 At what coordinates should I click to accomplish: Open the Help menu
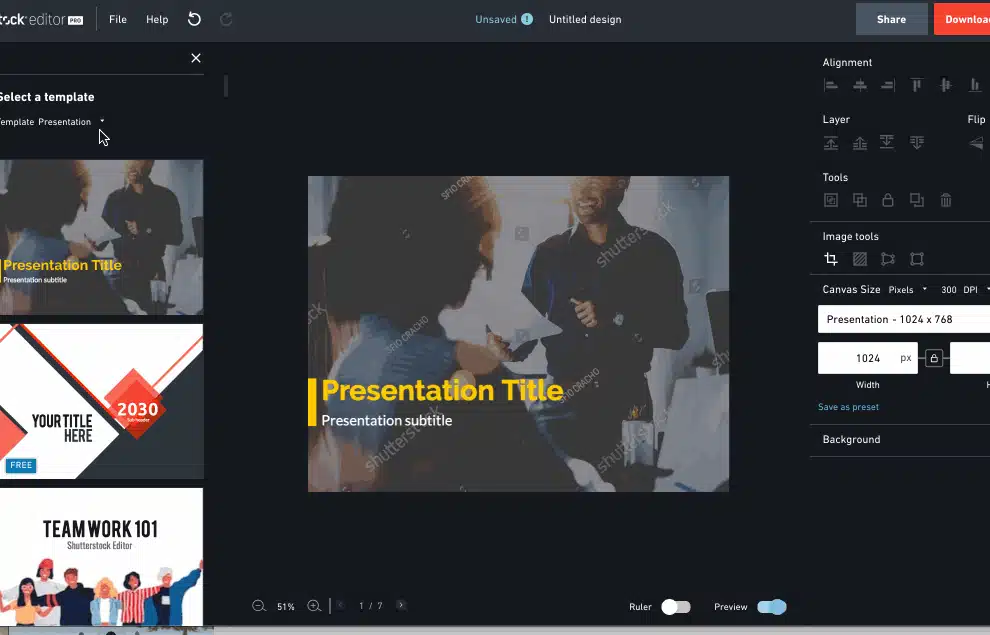pyautogui.click(x=157, y=20)
